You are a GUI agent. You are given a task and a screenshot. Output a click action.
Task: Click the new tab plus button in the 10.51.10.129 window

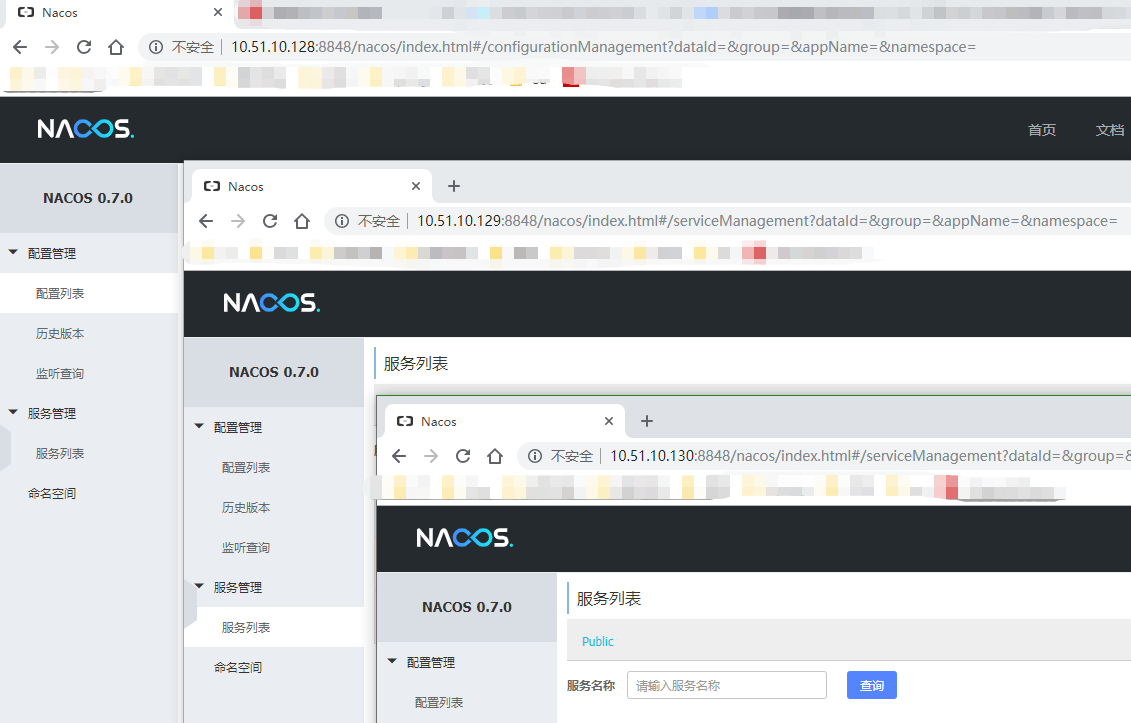pyautogui.click(x=453, y=186)
